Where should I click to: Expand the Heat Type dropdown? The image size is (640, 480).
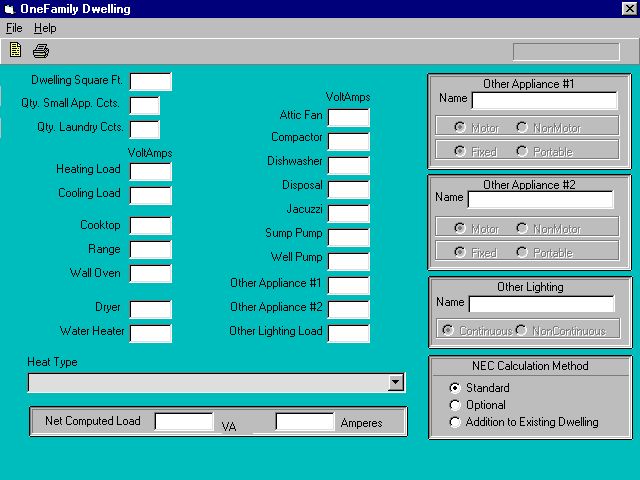[396, 382]
